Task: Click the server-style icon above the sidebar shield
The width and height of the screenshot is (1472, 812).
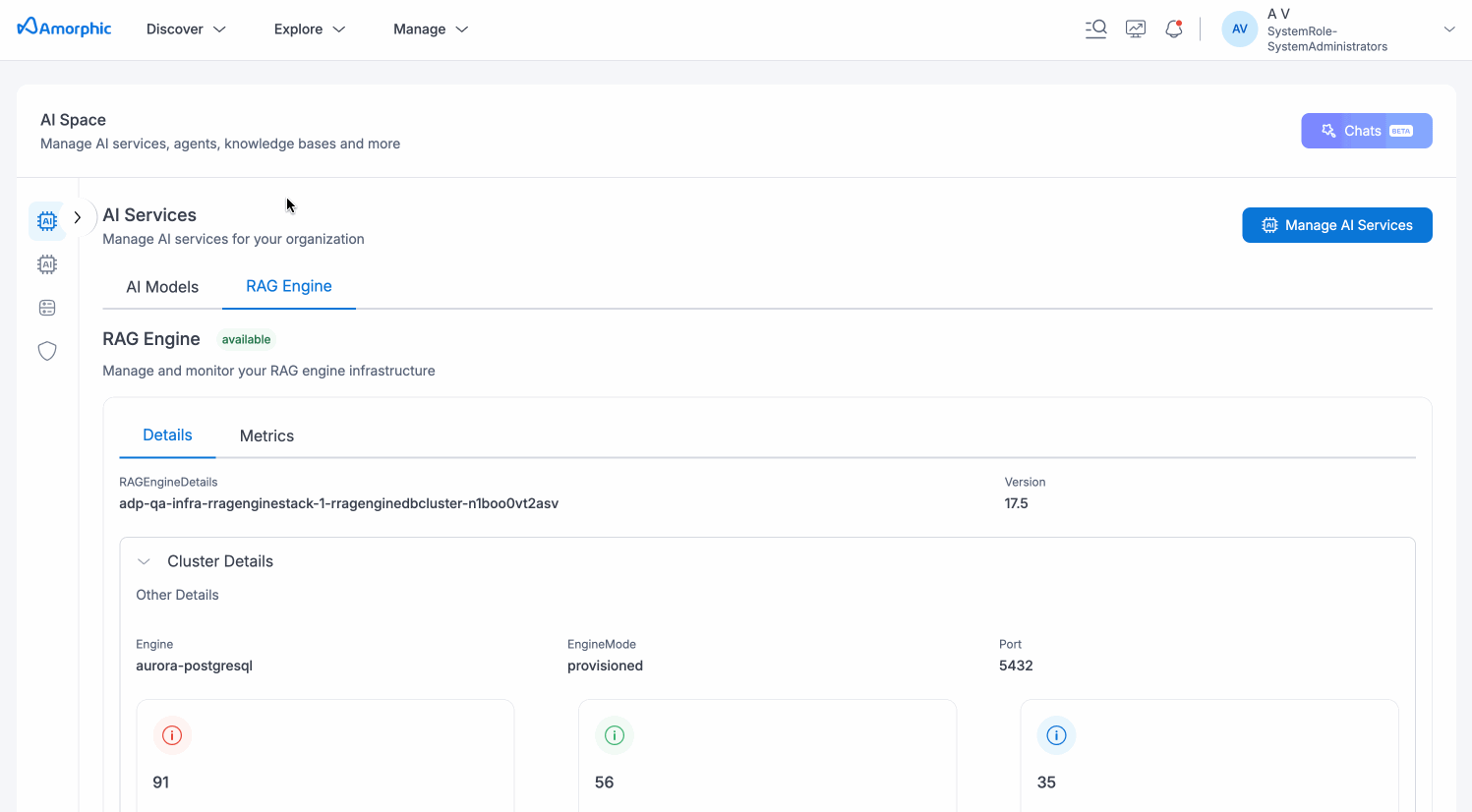Action: 47,308
